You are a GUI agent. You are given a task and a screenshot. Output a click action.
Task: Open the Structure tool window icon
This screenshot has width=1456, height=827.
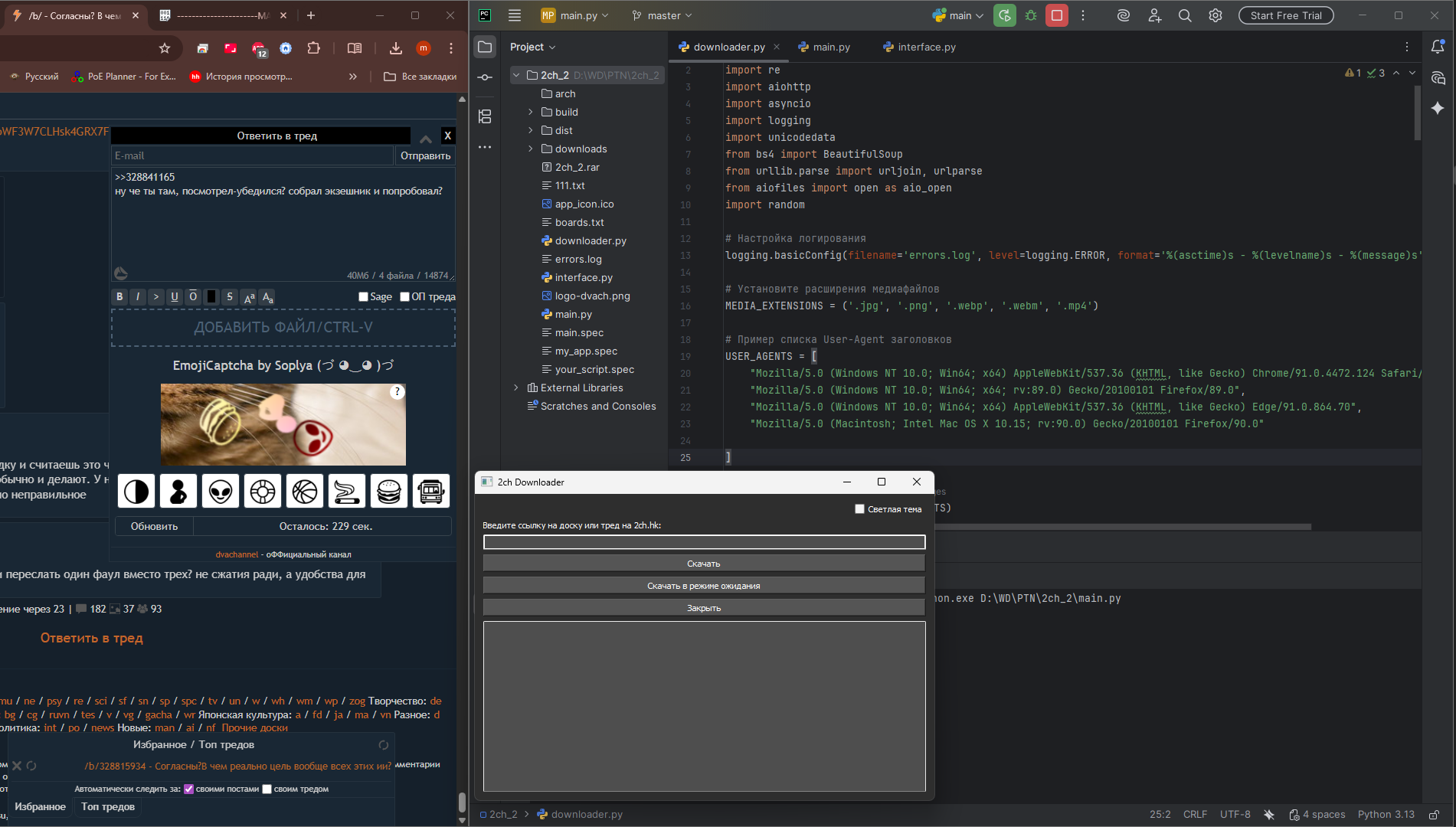485,116
